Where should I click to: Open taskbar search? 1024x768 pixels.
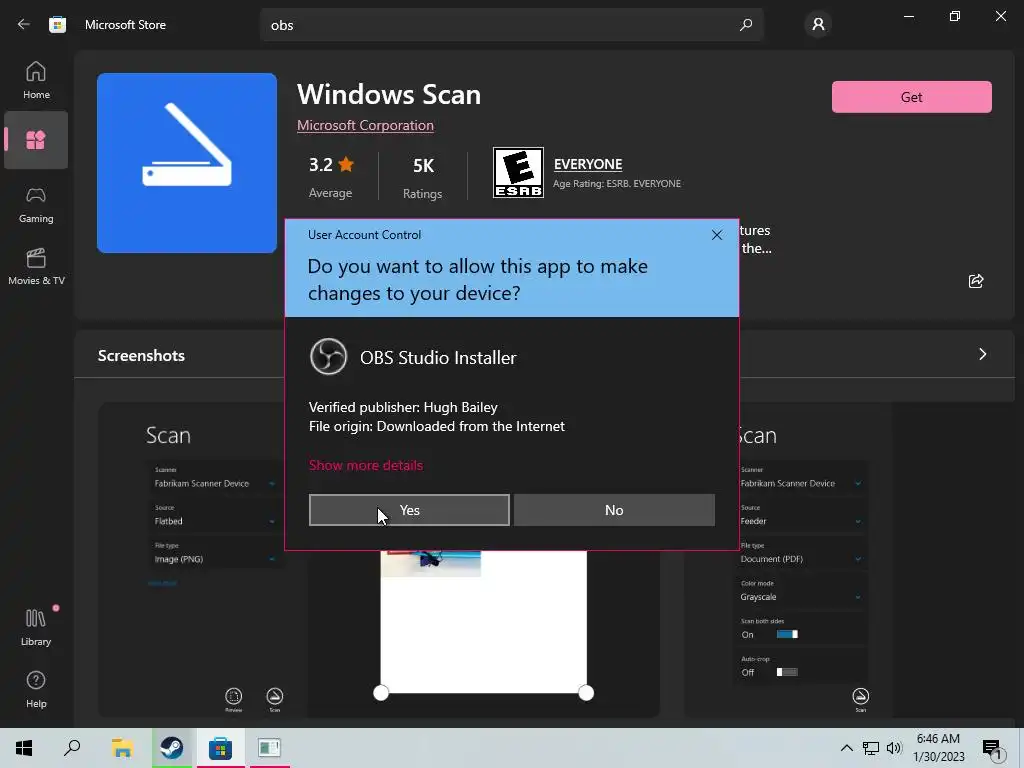pyautogui.click(x=72, y=748)
